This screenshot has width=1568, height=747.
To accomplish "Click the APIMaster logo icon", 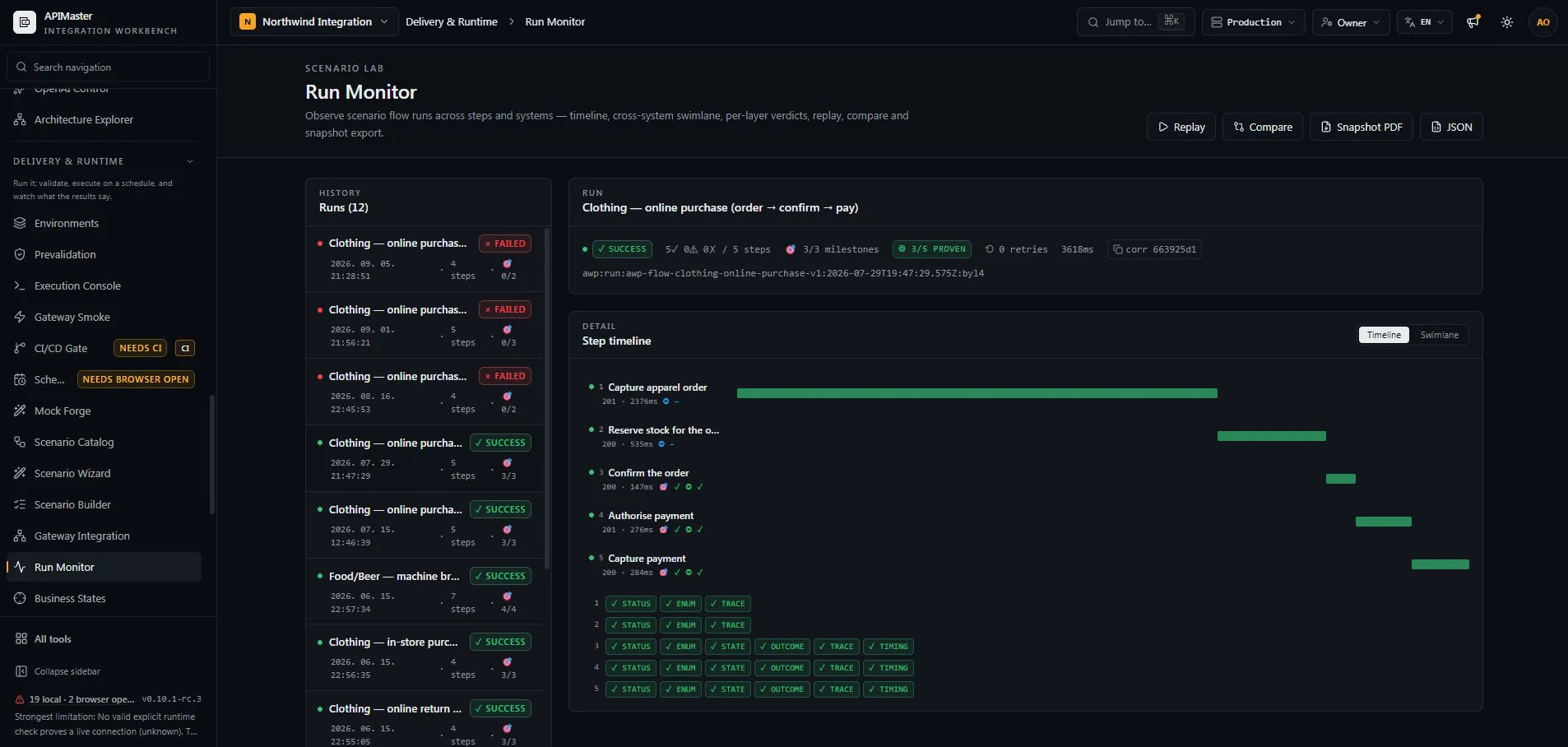I will click(24, 22).
